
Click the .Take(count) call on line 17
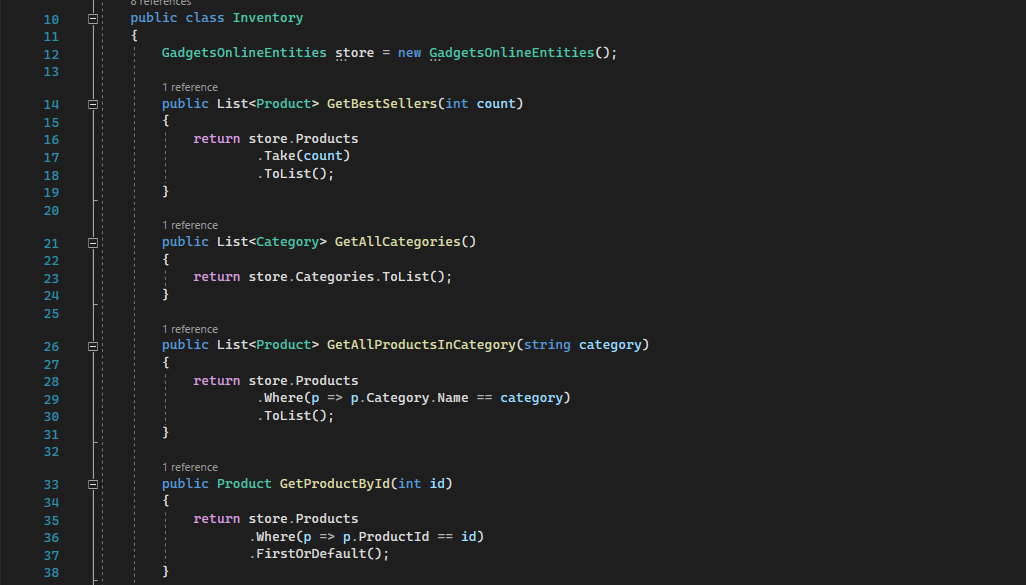304,156
